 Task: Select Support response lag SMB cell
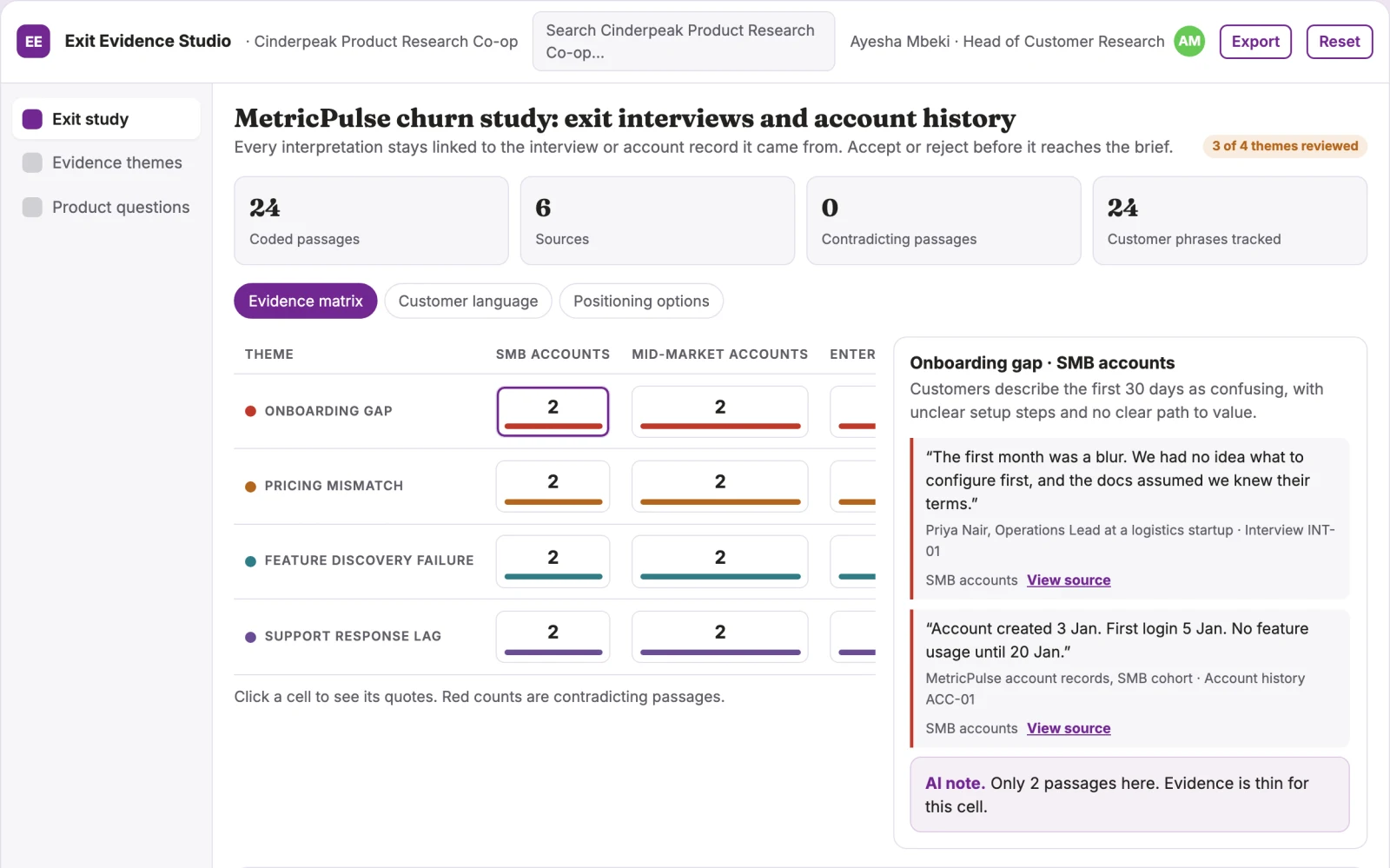coord(553,636)
